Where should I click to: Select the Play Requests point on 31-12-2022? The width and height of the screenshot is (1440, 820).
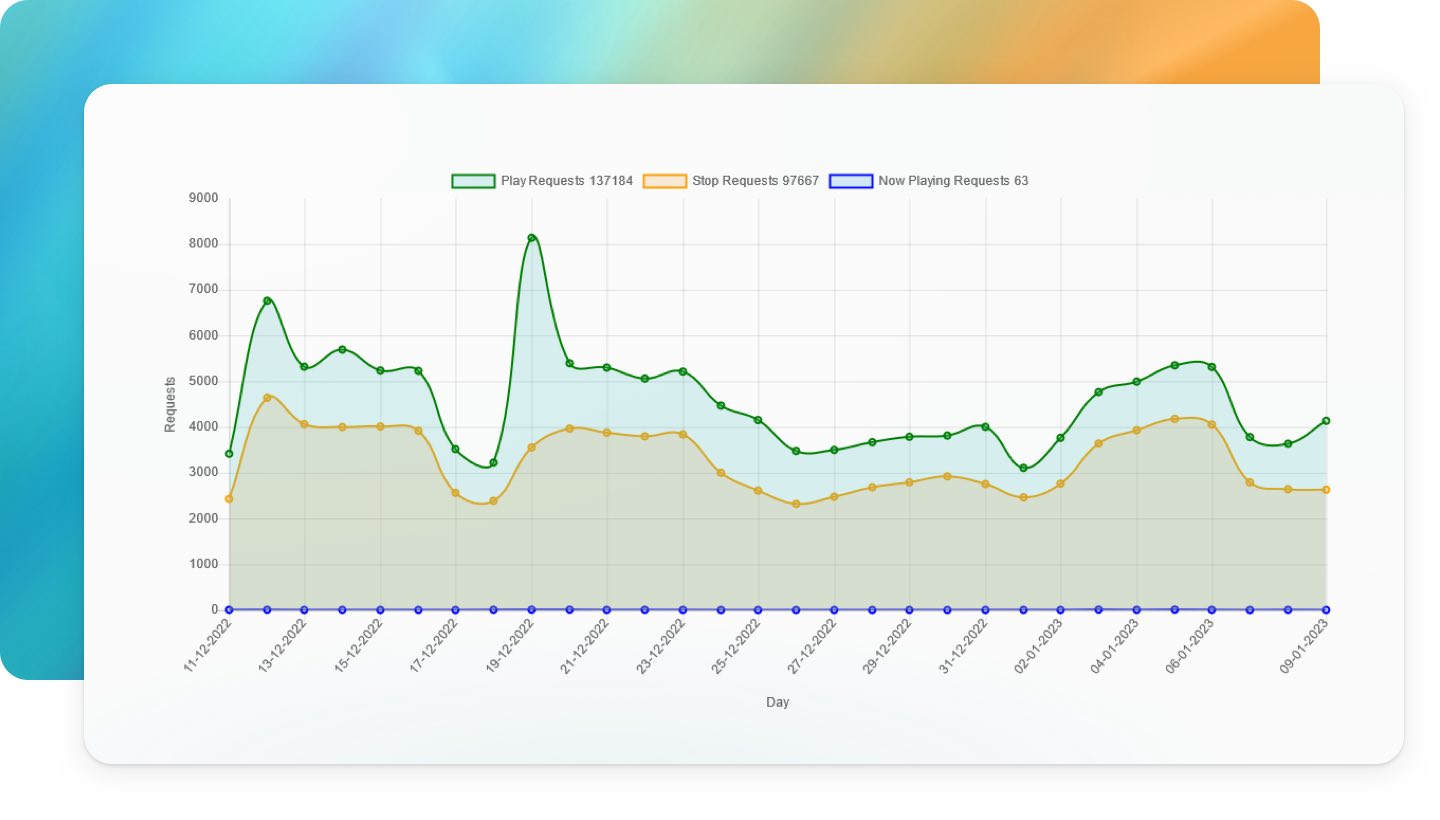tap(985, 427)
